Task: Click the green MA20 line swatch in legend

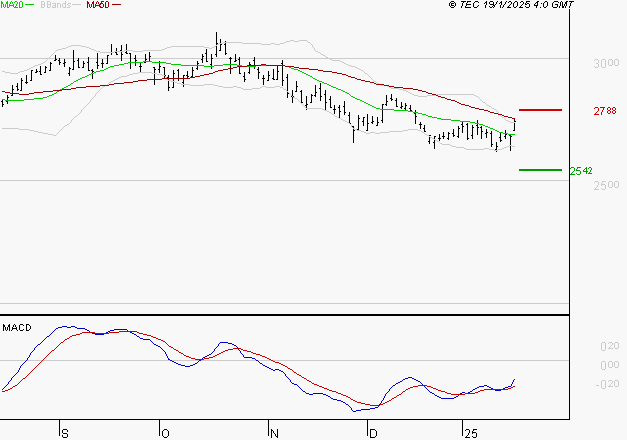Action: pyautogui.click(x=30, y=6)
